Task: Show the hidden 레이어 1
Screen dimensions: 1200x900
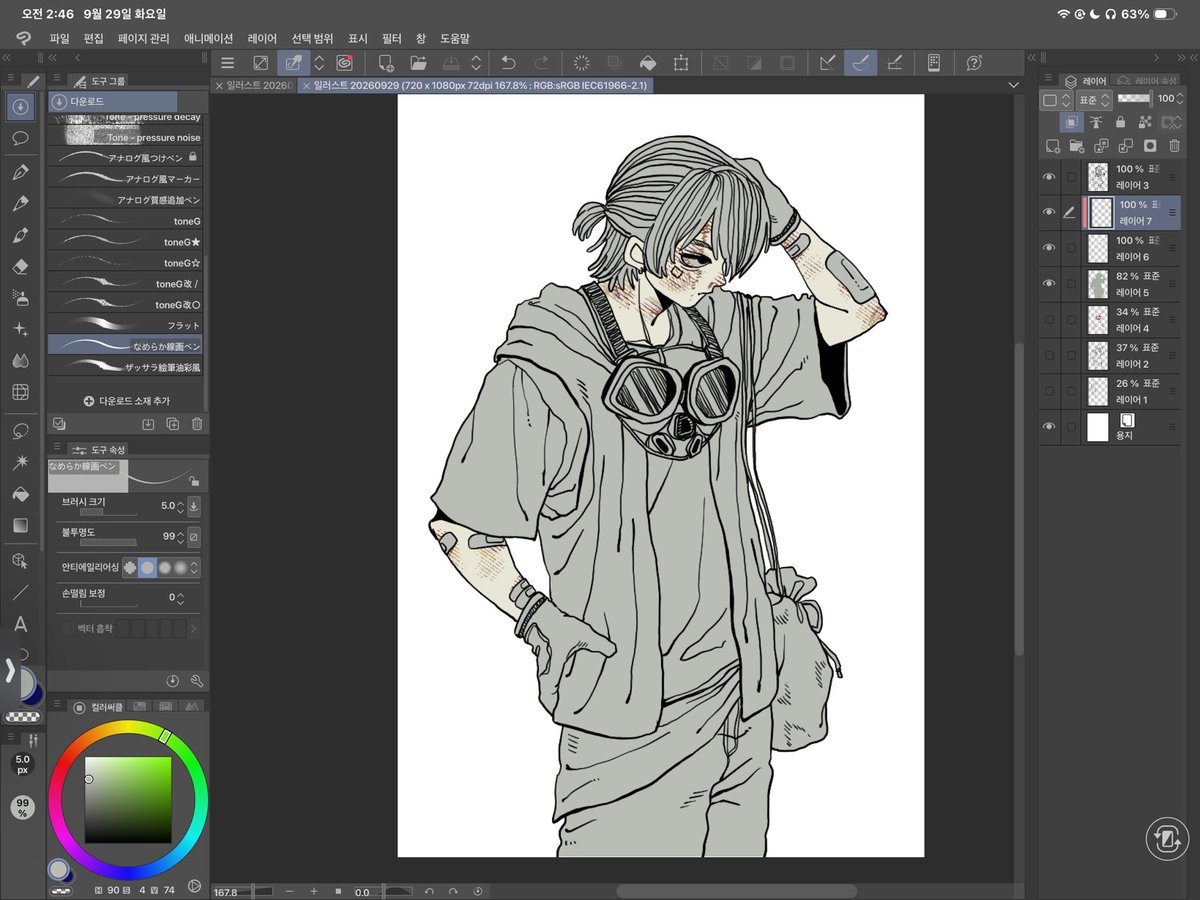Action: (x=1049, y=391)
